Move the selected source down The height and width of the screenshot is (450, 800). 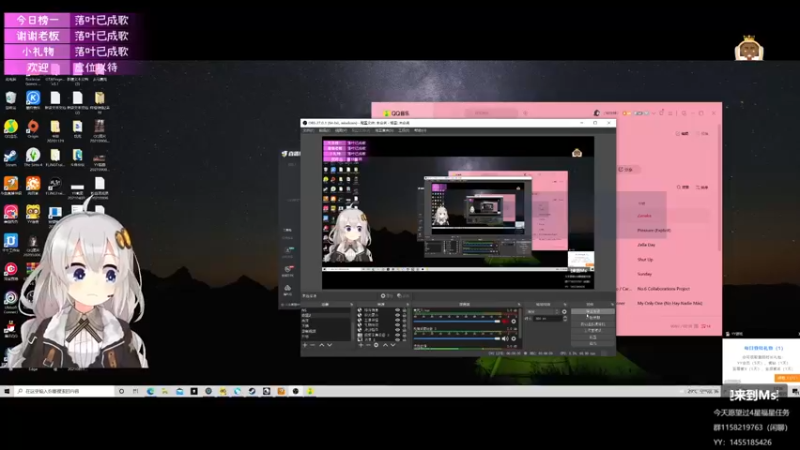393,345
